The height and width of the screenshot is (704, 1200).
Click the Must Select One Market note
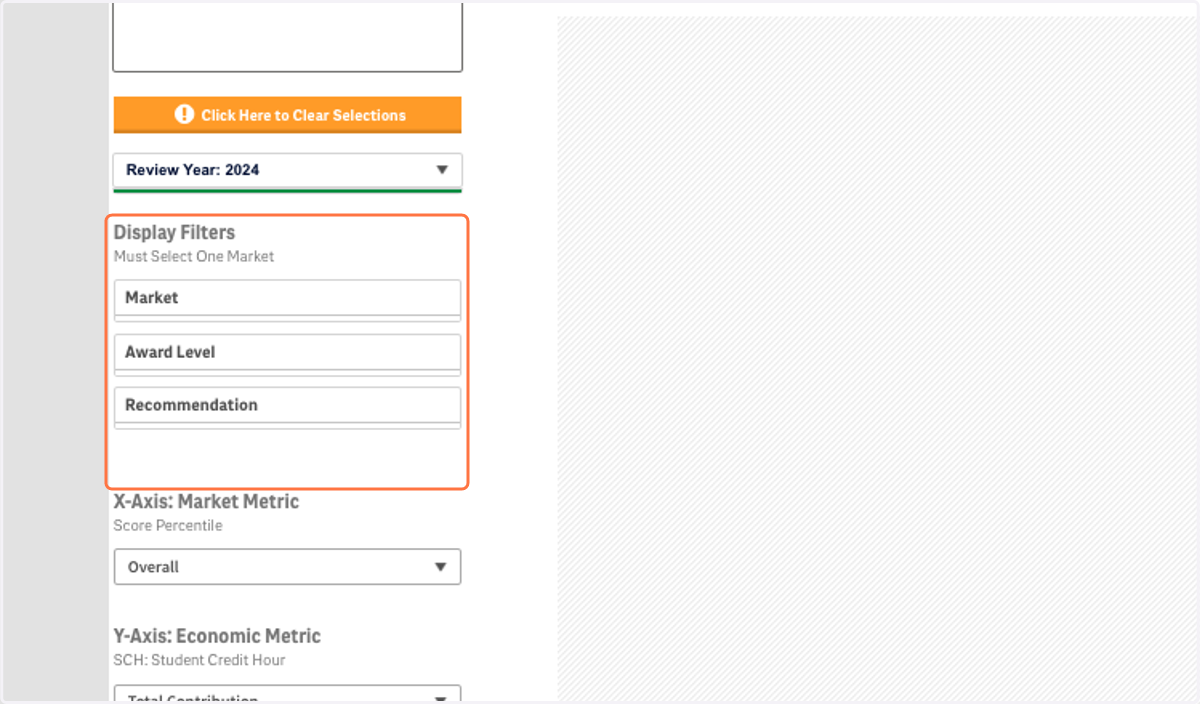(194, 256)
